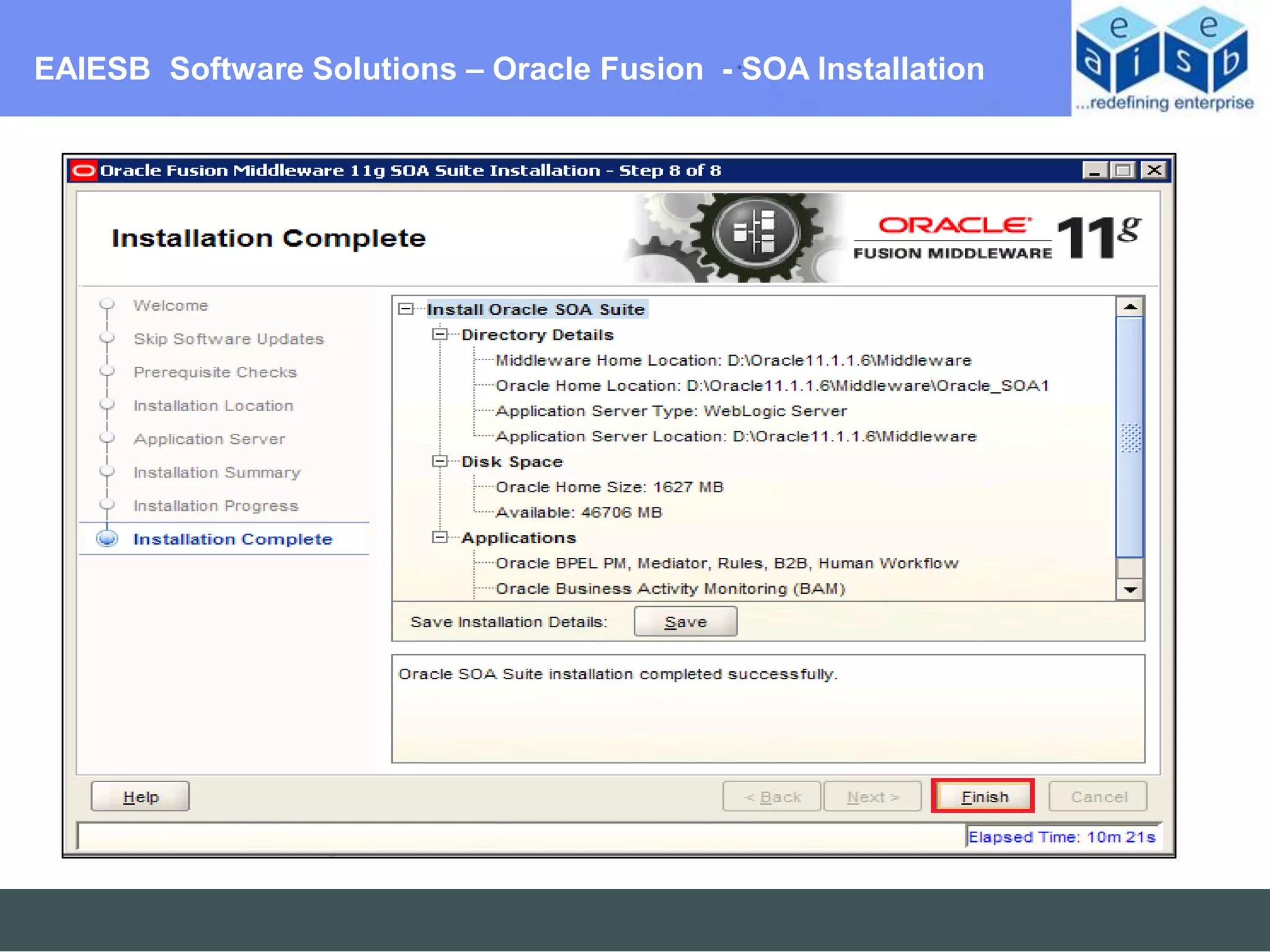The image size is (1270, 952).
Task: Click the disabled Cancel button
Action: pyautogui.click(x=1098, y=796)
